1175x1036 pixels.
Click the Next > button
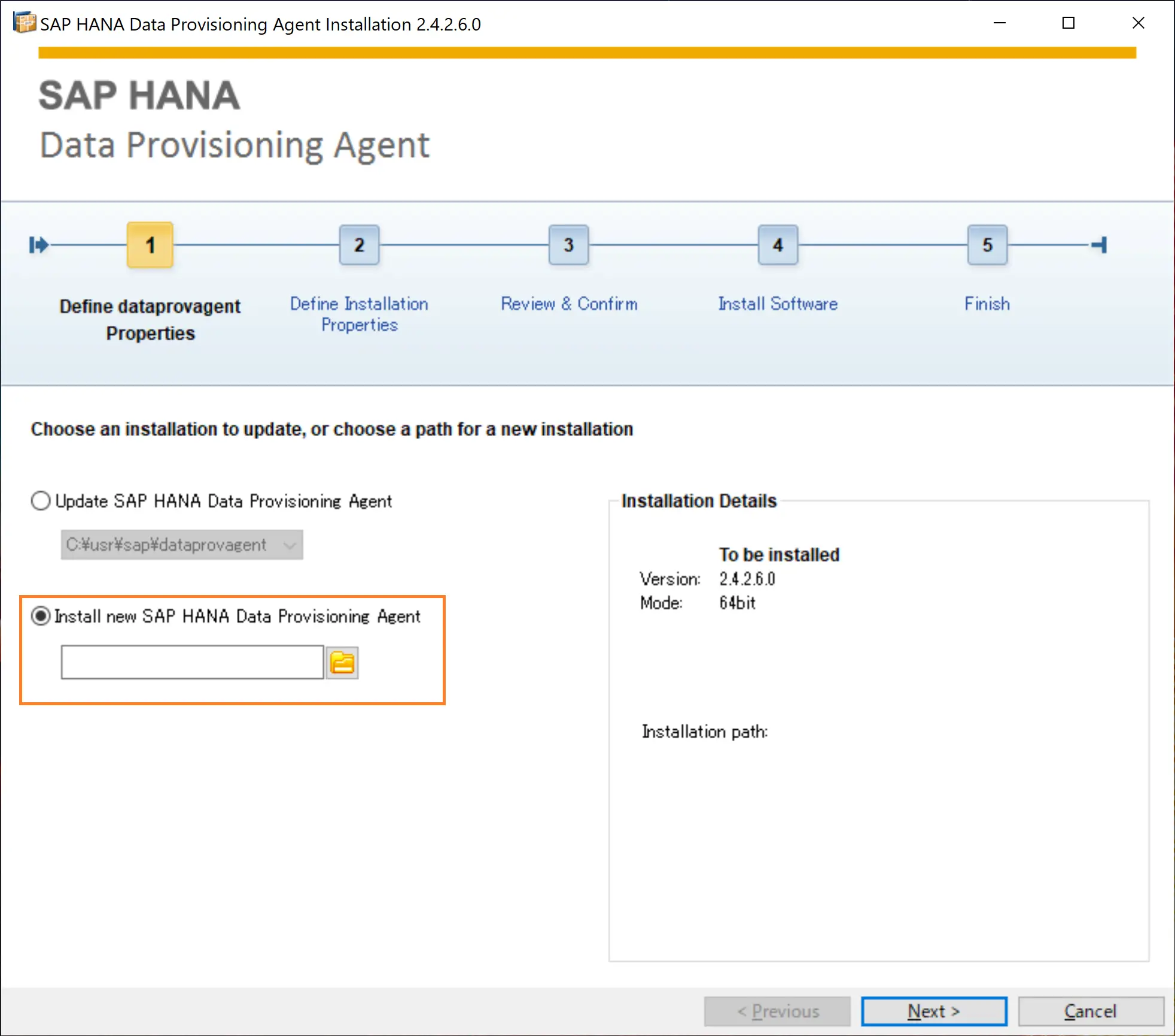point(934,1011)
